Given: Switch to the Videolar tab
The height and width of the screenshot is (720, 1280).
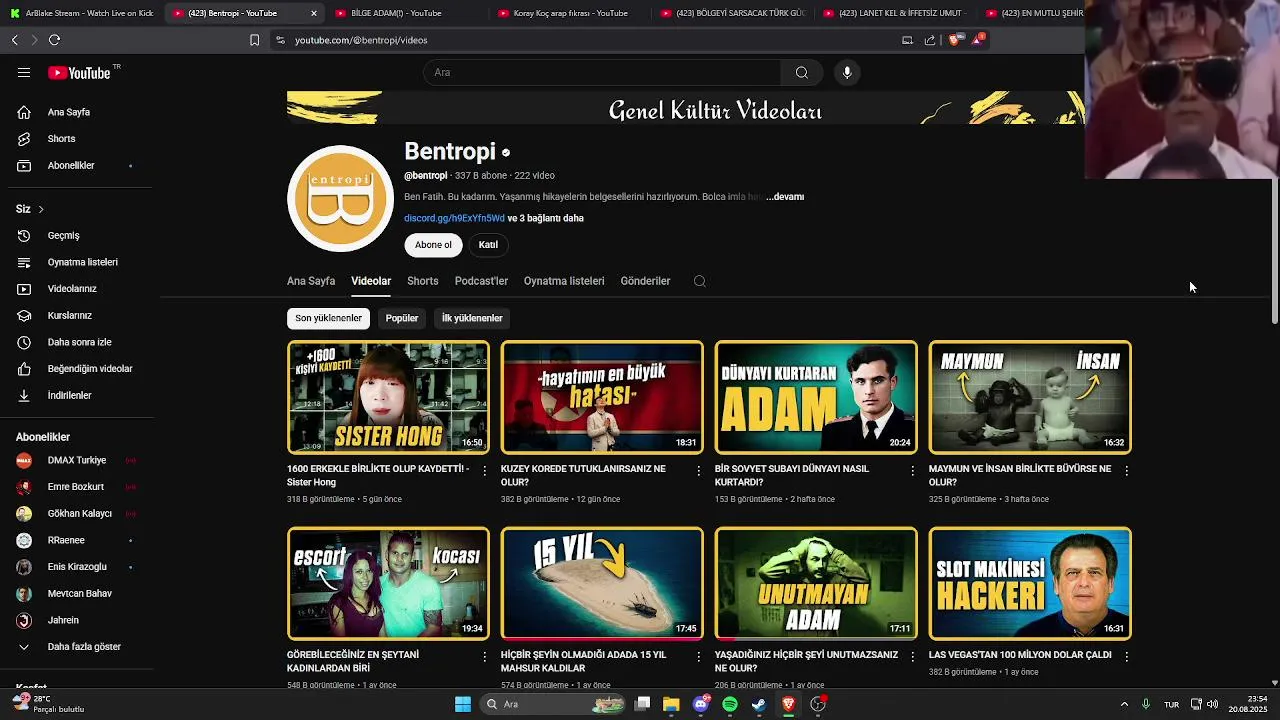Looking at the screenshot, I should point(371,281).
